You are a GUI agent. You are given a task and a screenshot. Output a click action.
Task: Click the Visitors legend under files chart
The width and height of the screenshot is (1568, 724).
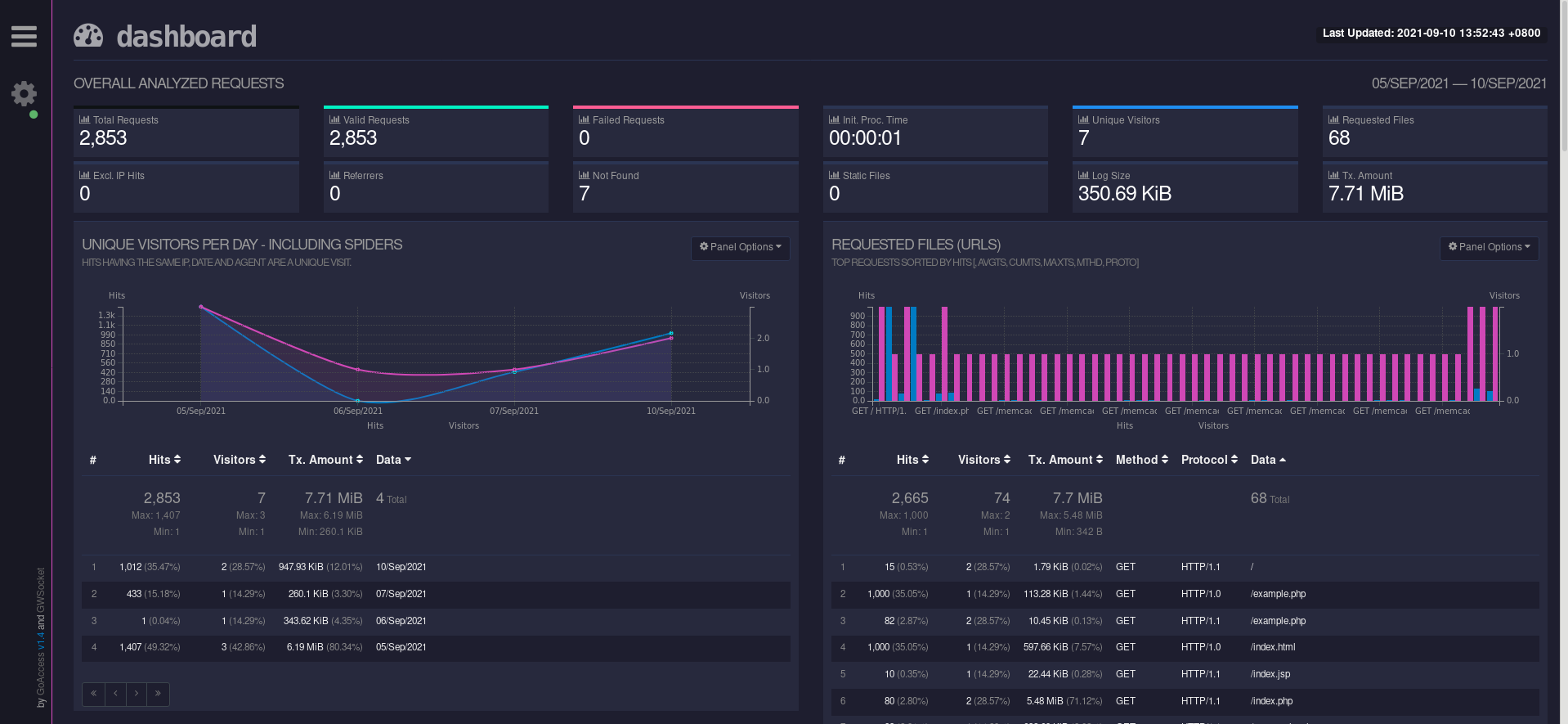point(1213,425)
